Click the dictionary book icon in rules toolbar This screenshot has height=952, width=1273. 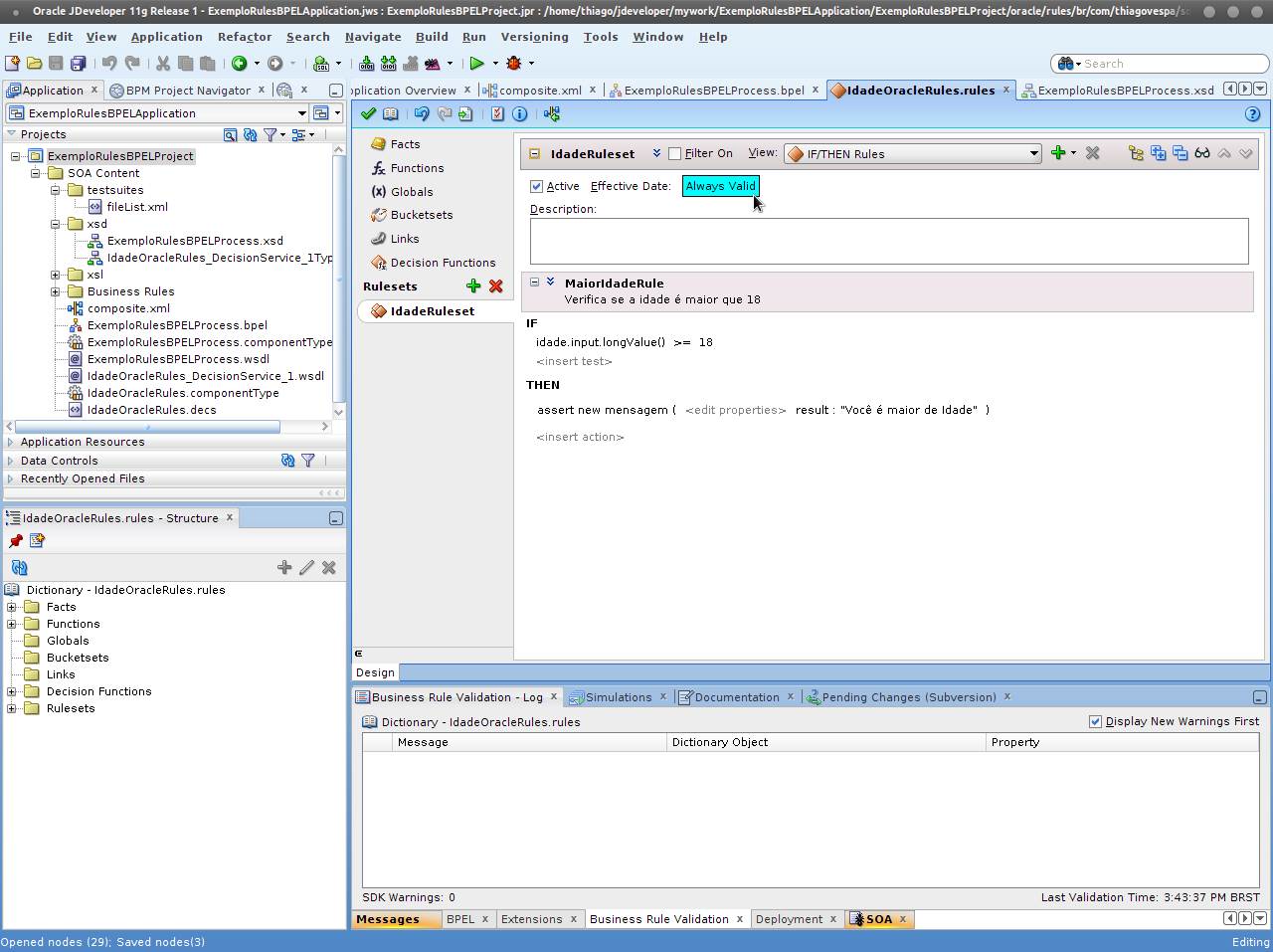391,113
